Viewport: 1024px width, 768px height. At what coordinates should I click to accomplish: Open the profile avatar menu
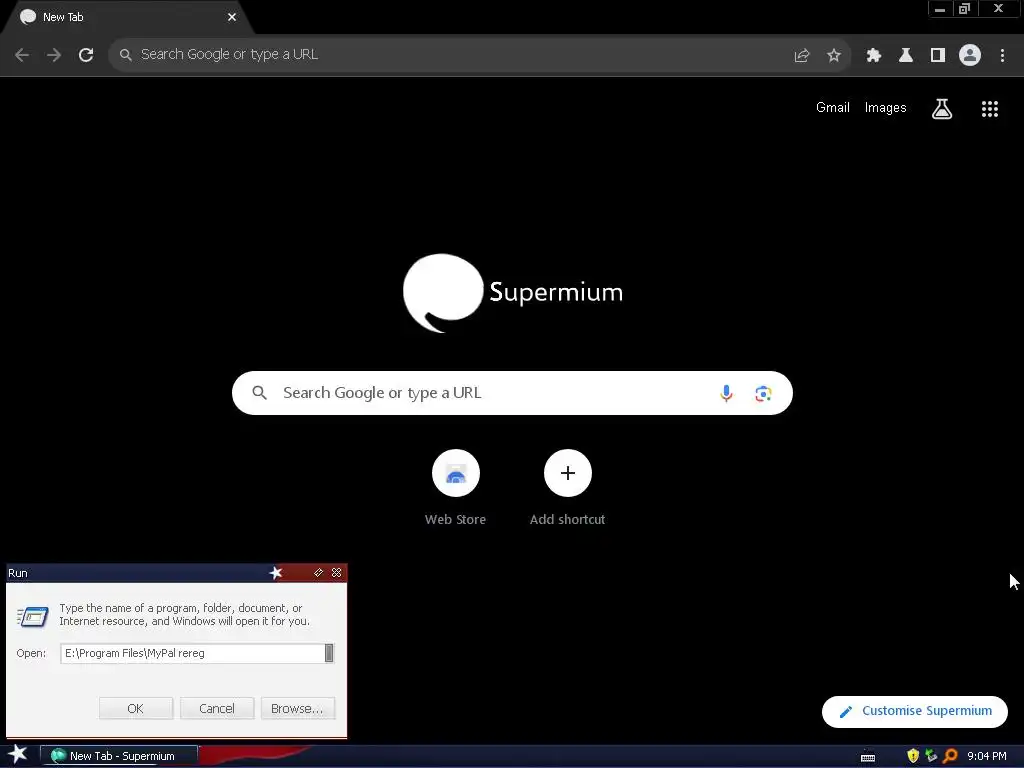point(970,55)
